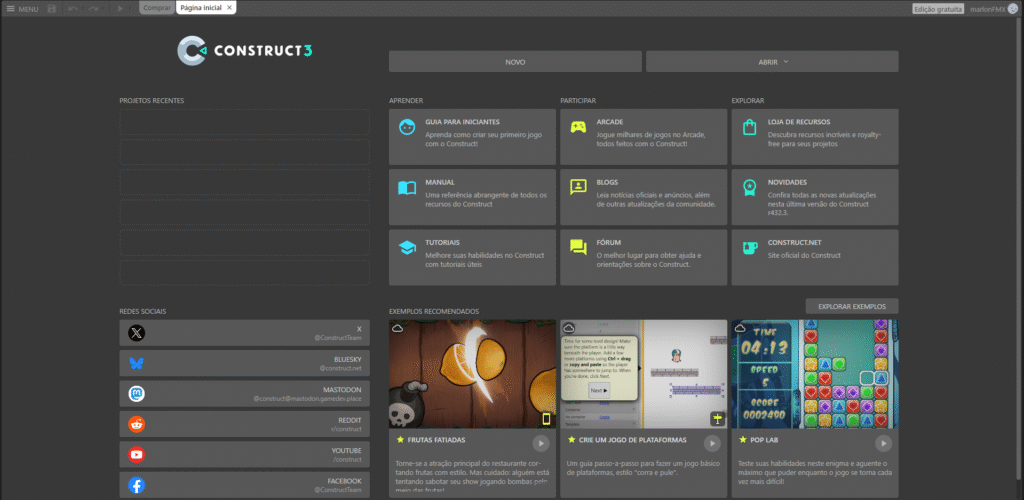Click the Guia para iniciantes face icon
1024x500 pixels.
click(x=407, y=127)
